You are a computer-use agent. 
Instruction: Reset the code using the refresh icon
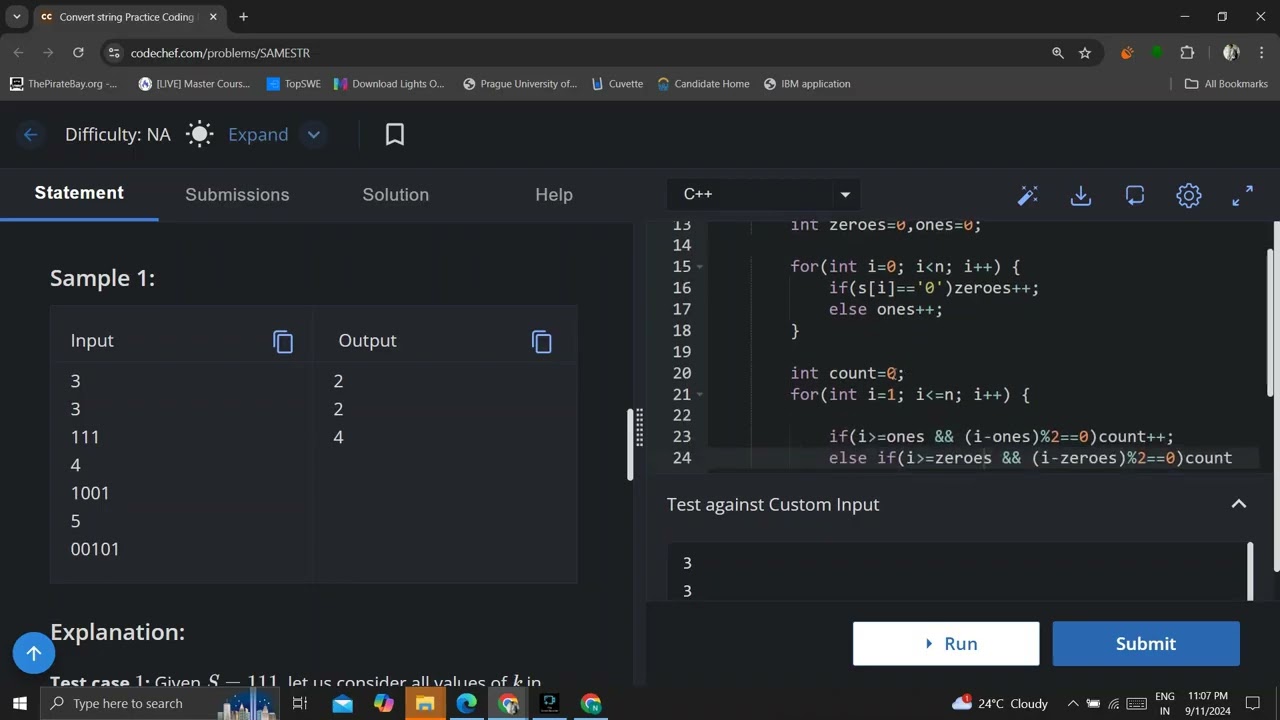(1135, 196)
